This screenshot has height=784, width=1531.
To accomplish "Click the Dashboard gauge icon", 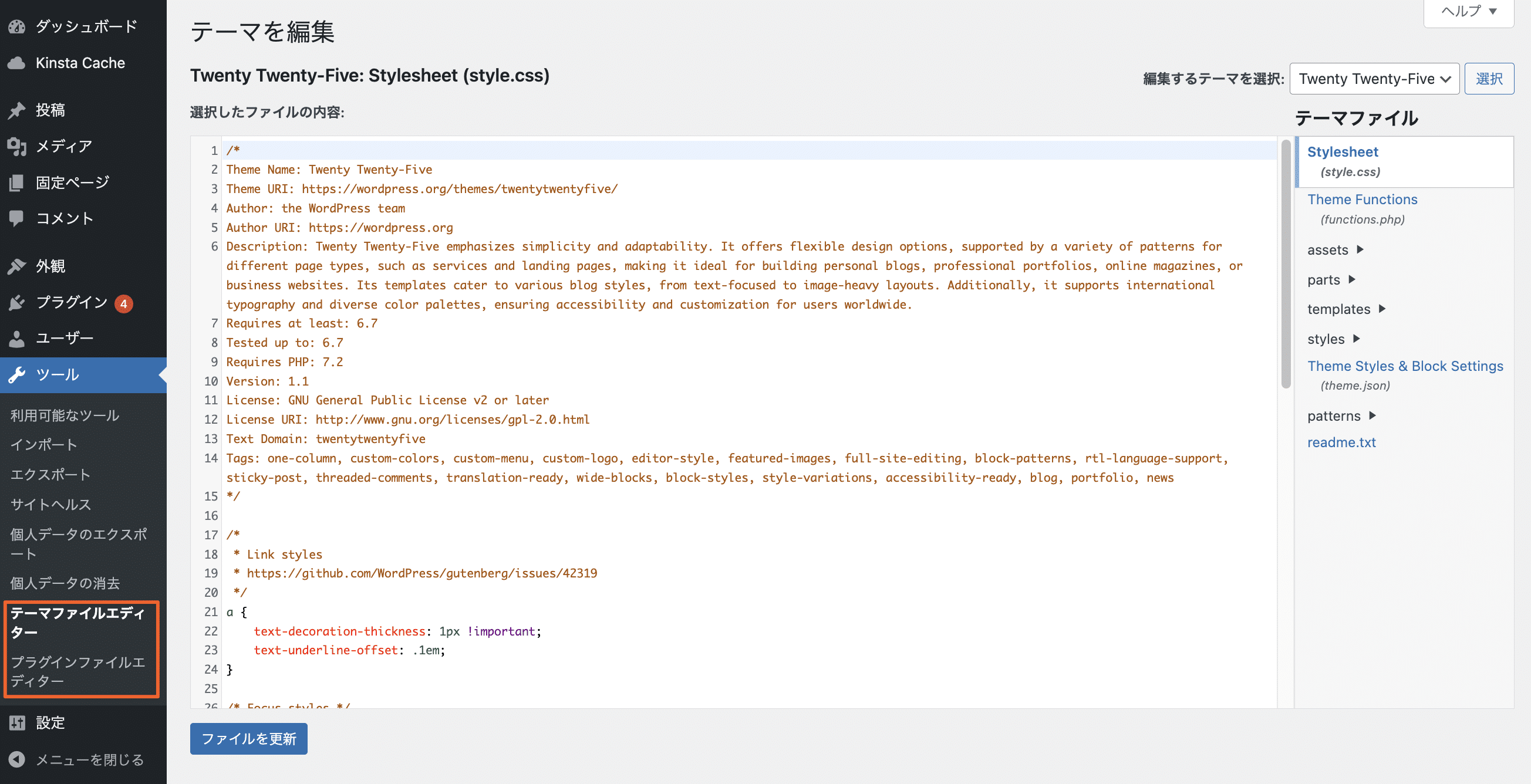I will pos(16,27).
